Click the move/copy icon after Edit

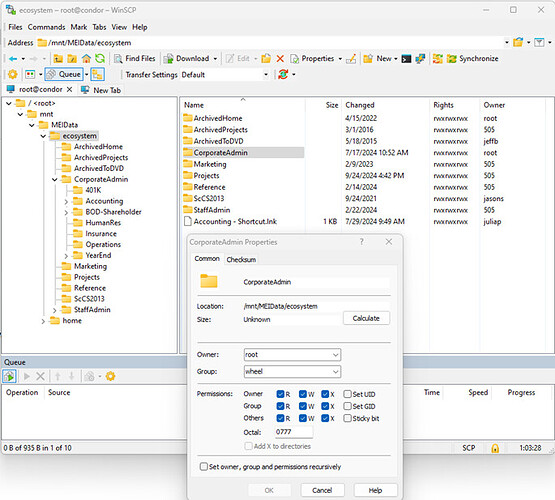266,59
